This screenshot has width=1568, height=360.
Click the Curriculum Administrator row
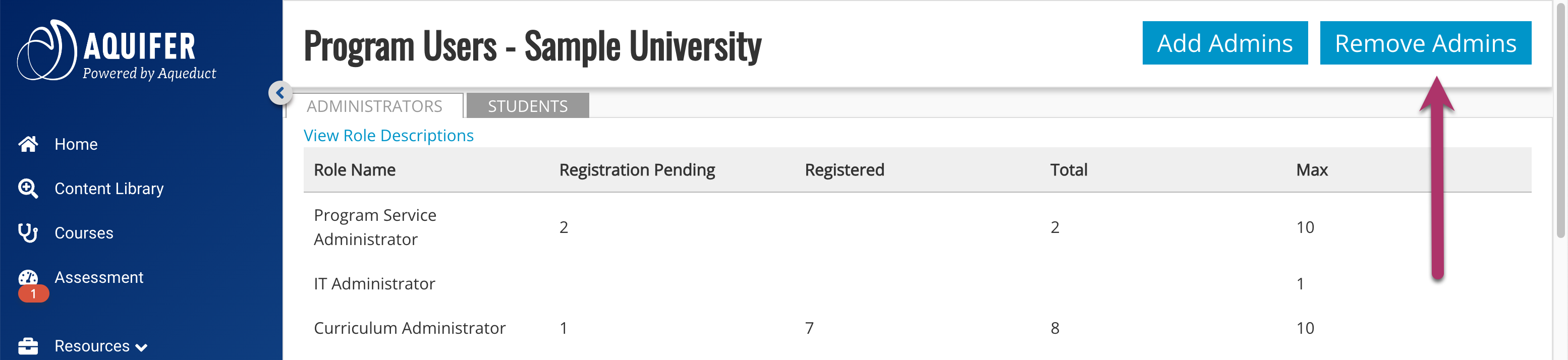[410, 328]
